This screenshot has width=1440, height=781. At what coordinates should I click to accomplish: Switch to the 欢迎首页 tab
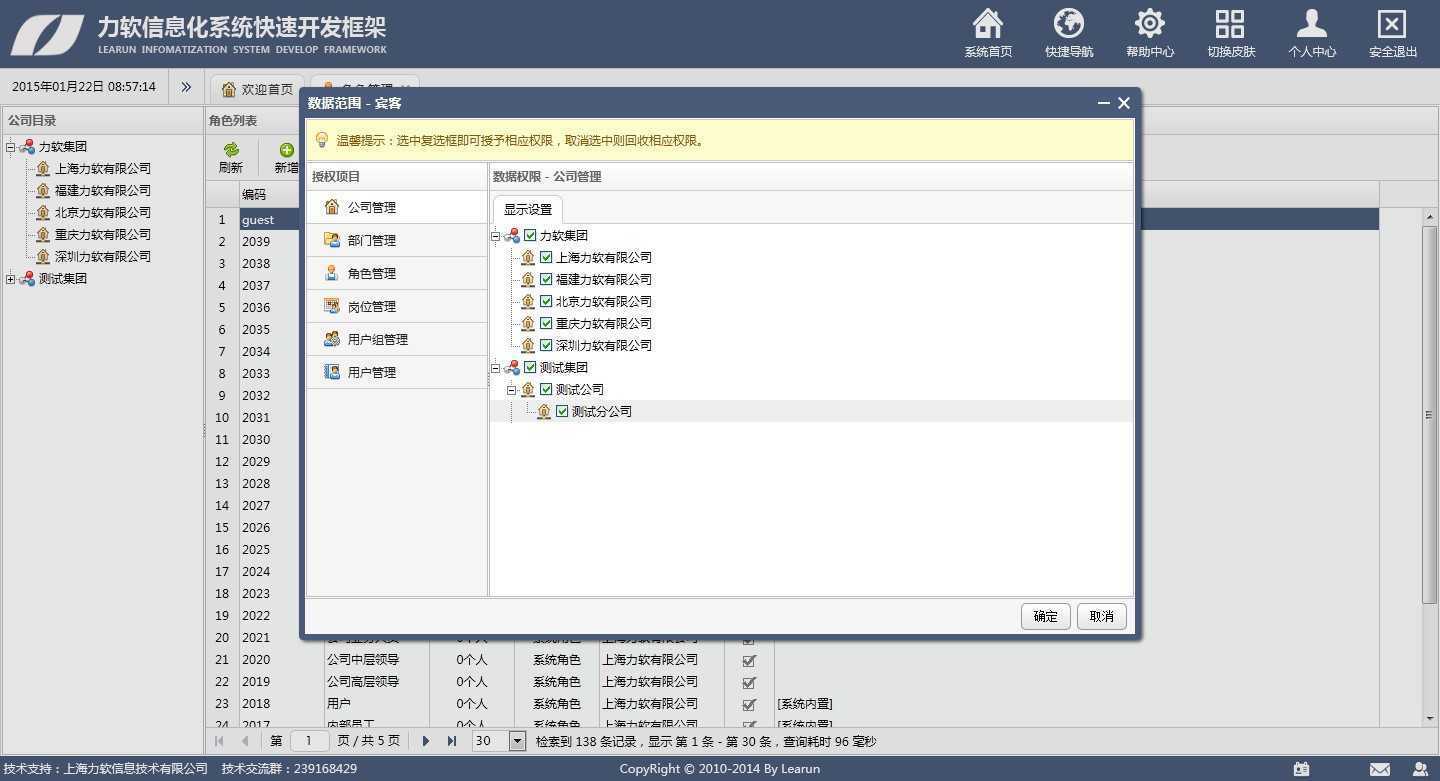pyautogui.click(x=258, y=89)
